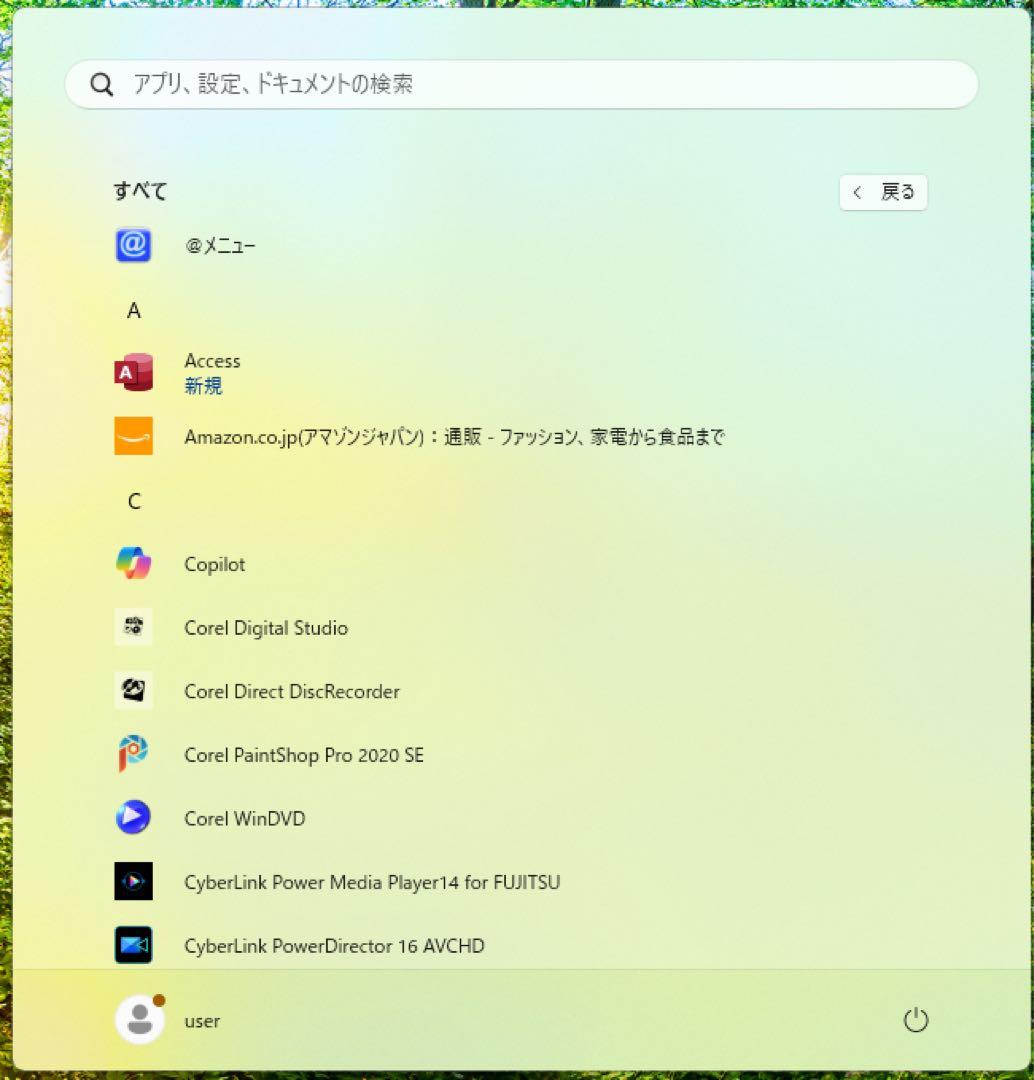
Task: Click the 戻る back button
Action: pos(883,192)
